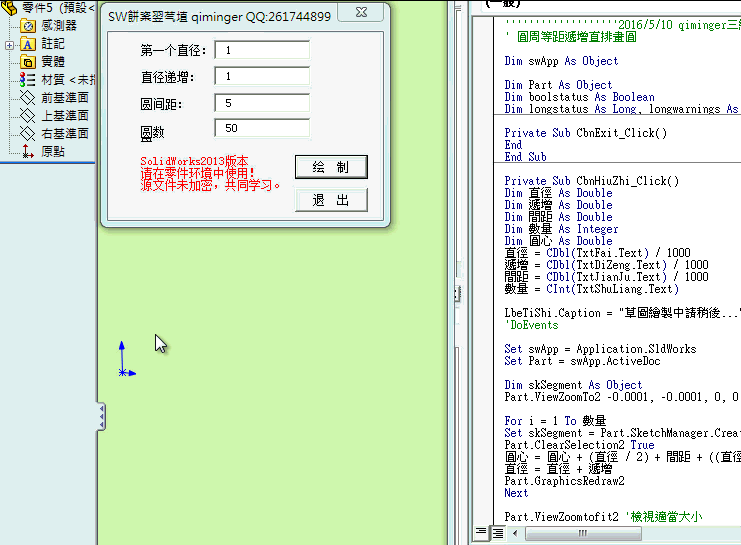Click the 'Next' keyword line in code
The height and width of the screenshot is (545, 741).
(x=516, y=493)
